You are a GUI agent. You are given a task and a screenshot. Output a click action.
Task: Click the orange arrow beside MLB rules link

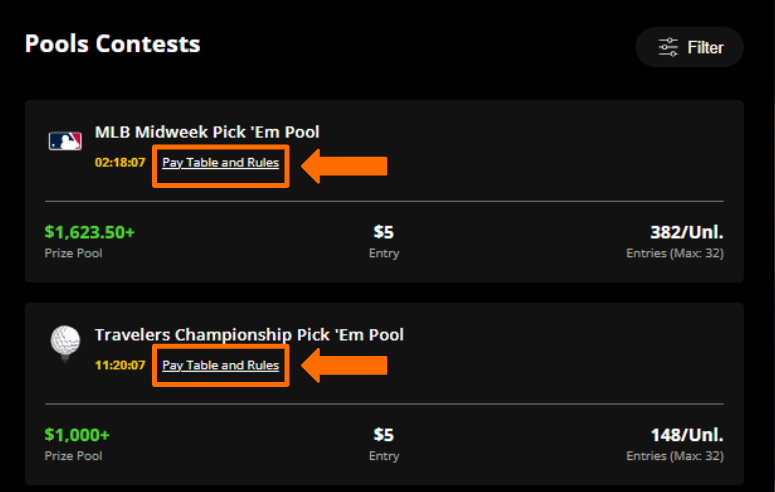[344, 166]
